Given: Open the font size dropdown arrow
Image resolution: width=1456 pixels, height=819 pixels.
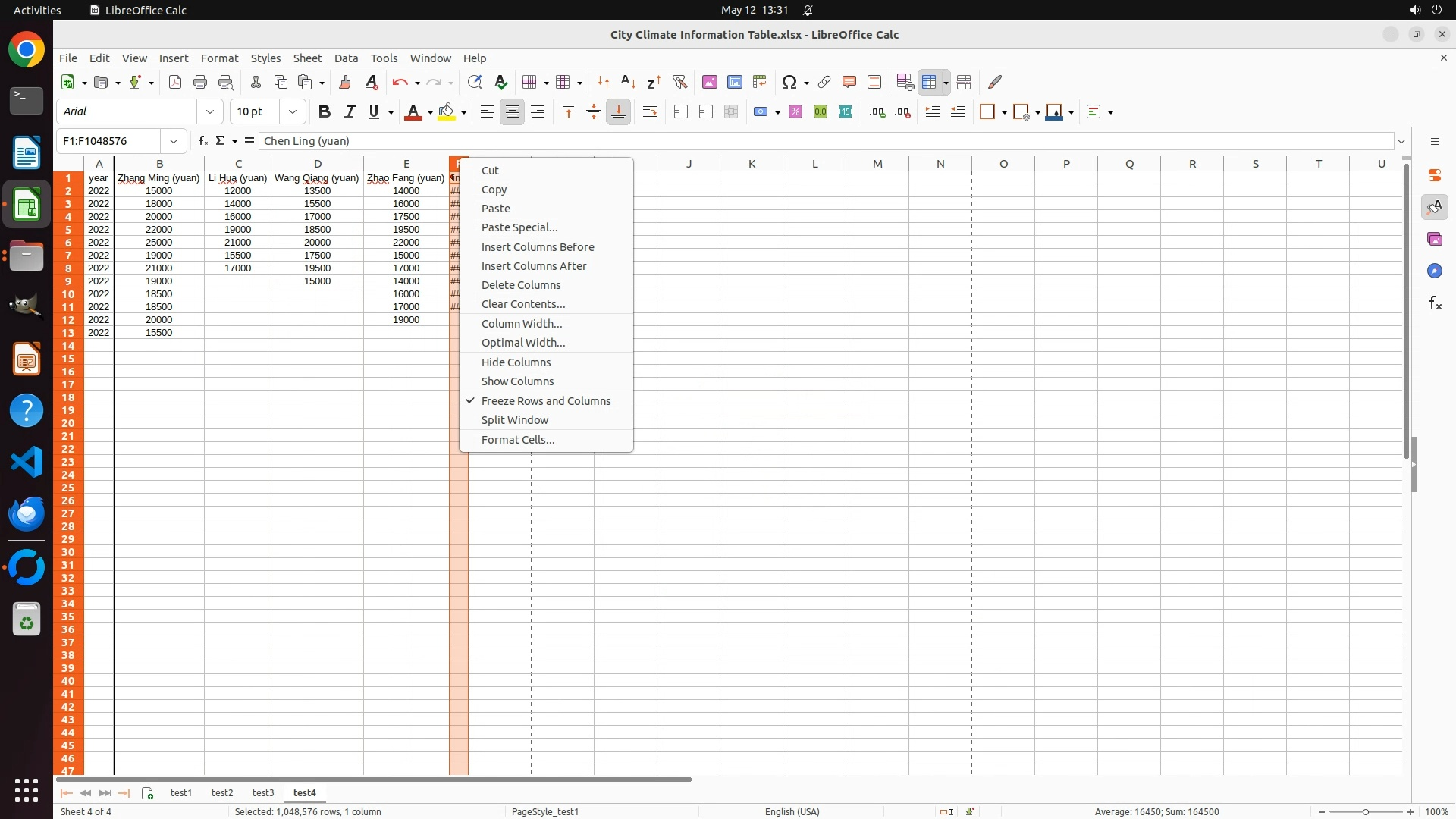Looking at the screenshot, I should click(x=293, y=112).
